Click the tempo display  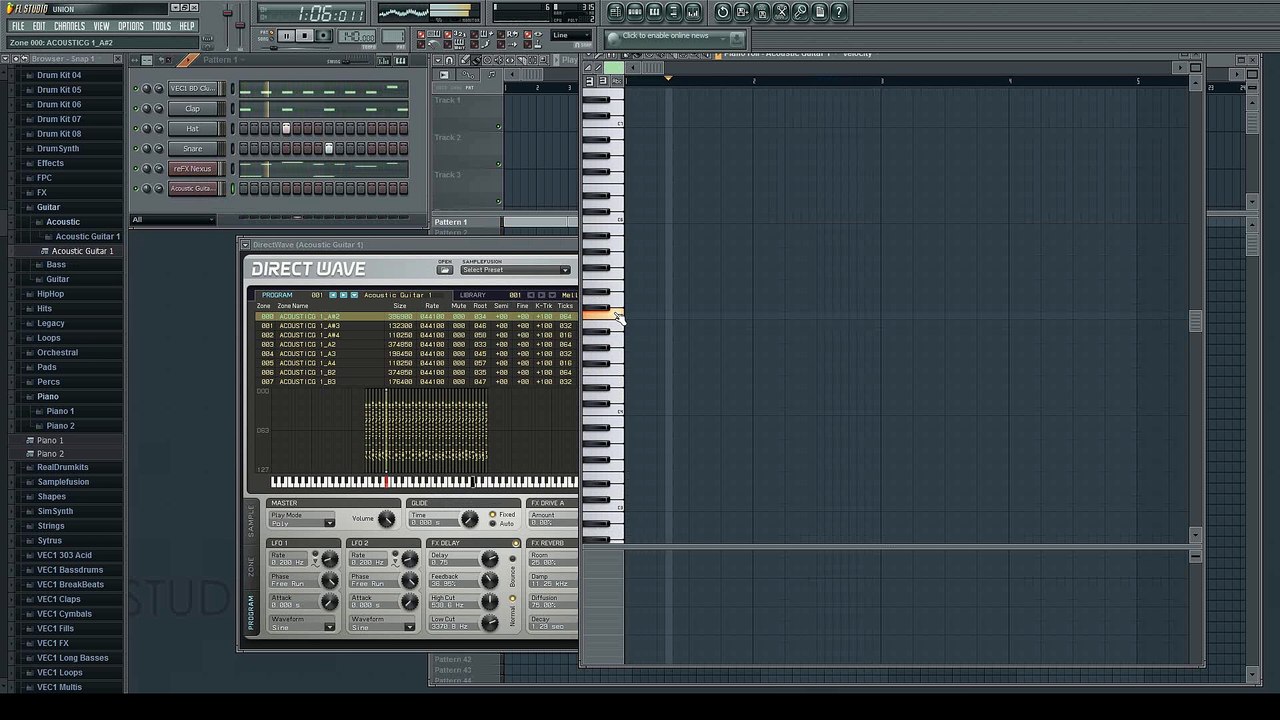coord(357,37)
